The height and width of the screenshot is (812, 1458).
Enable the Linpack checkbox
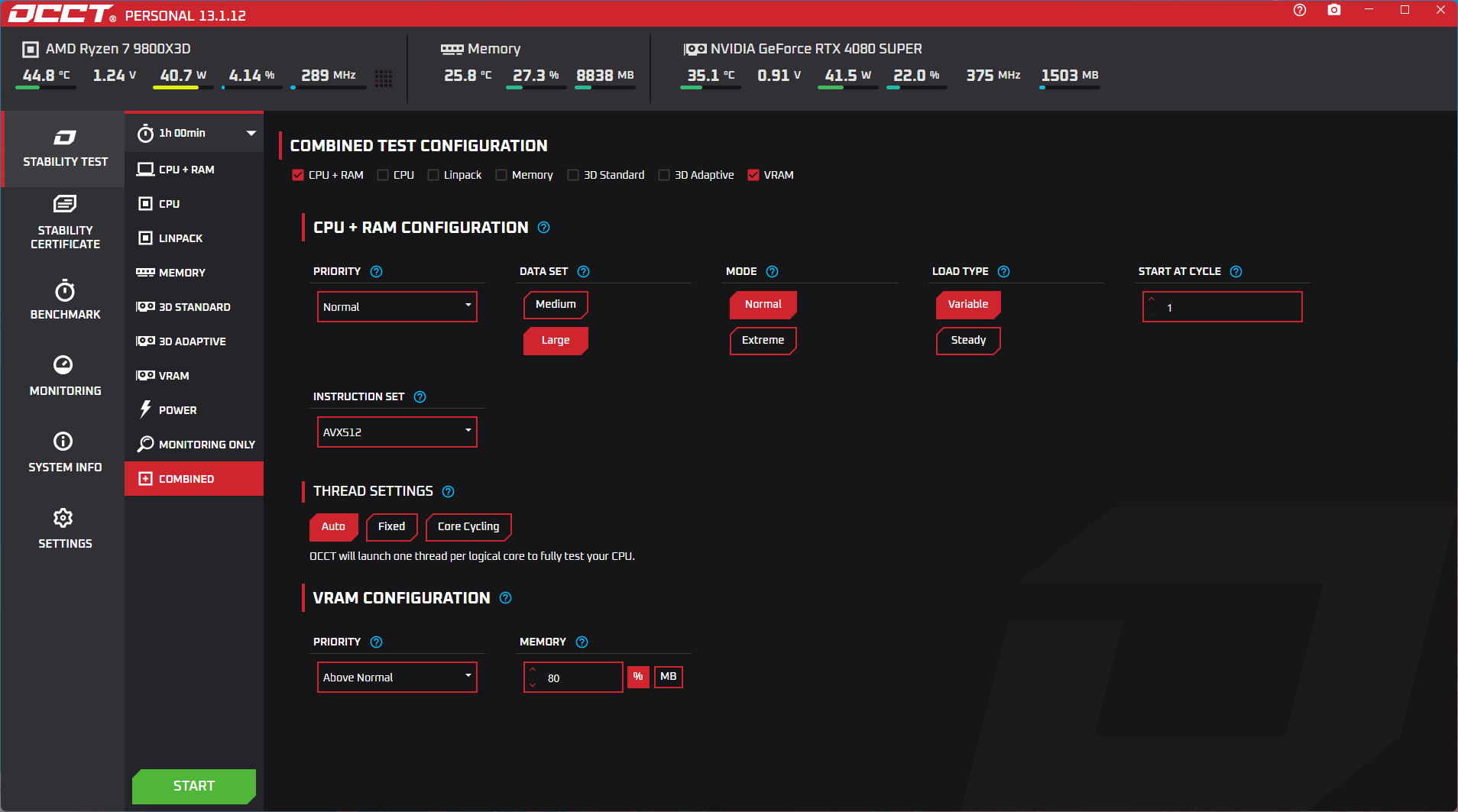[x=433, y=176]
